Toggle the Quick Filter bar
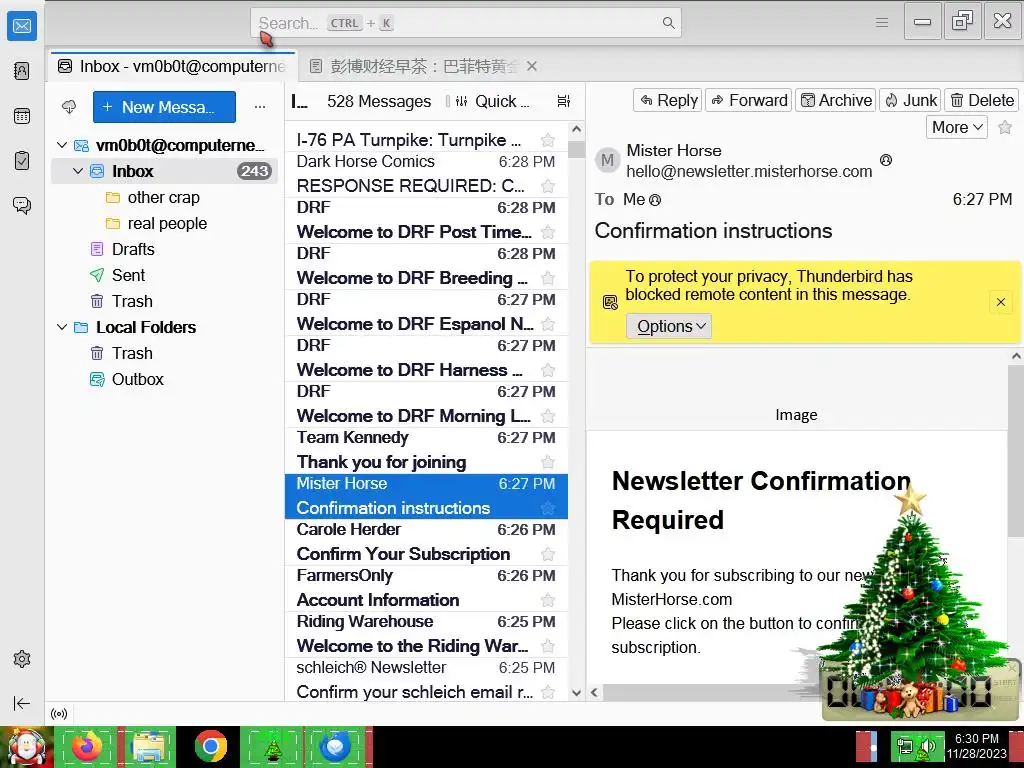Image resolution: width=1024 pixels, height=768 pixels. (x=493, y=101)
